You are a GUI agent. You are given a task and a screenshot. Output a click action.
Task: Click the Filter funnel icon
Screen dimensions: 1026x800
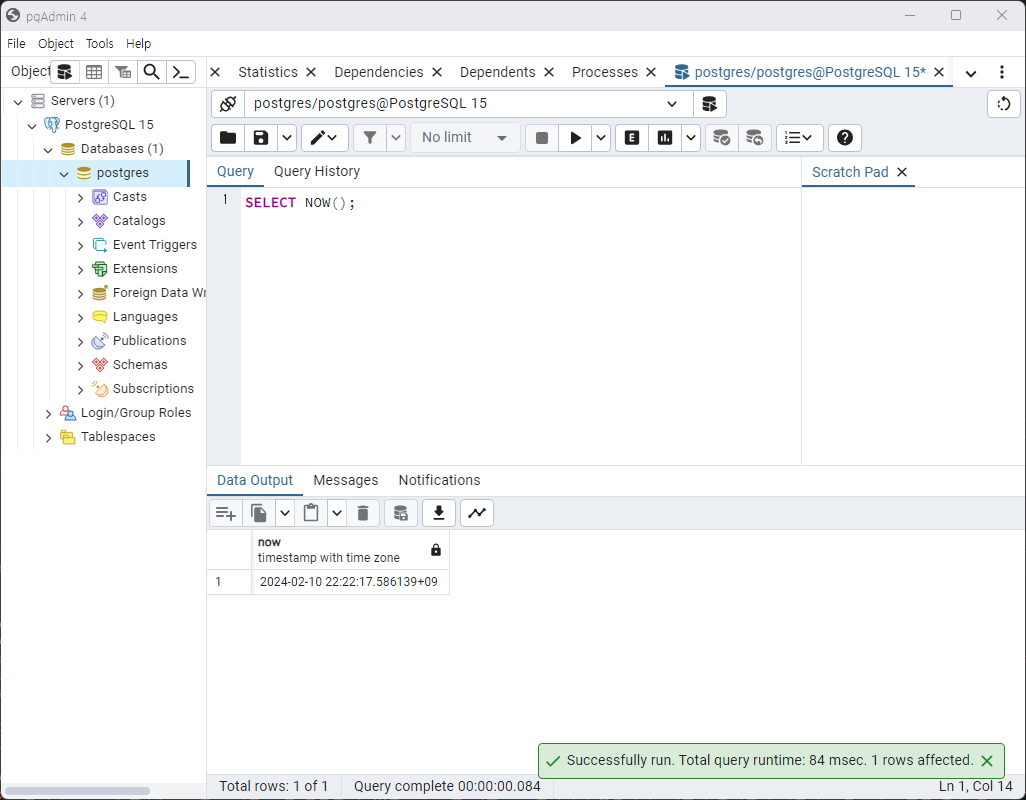tap(370, 137)
